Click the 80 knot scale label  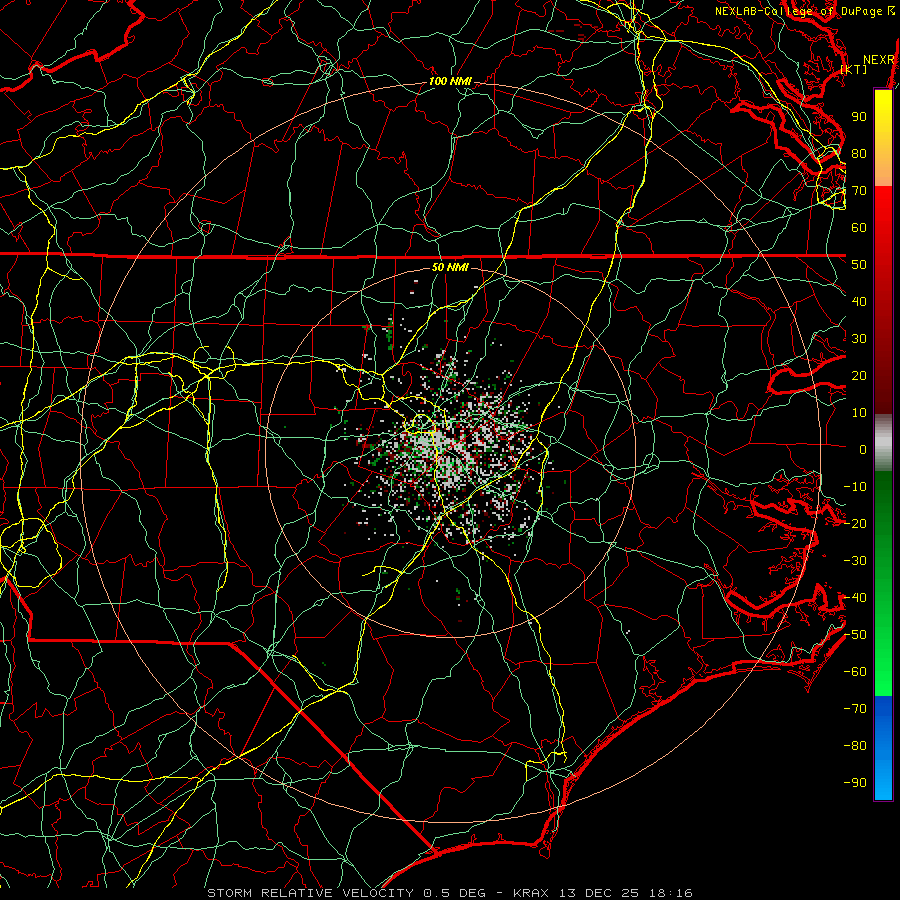(x=859, y=154)
